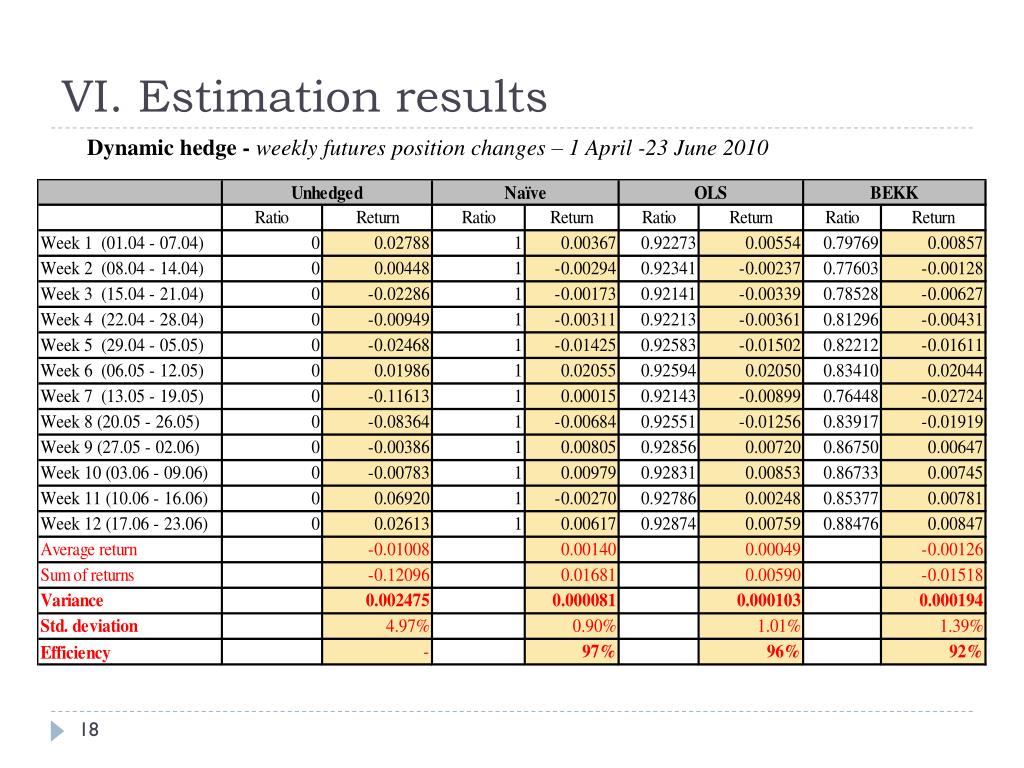The width and height of the screenshot is (1024, 768).
Task: Click the OLS std. deviation 1.01% cell
Action: (x=750, y=626)
